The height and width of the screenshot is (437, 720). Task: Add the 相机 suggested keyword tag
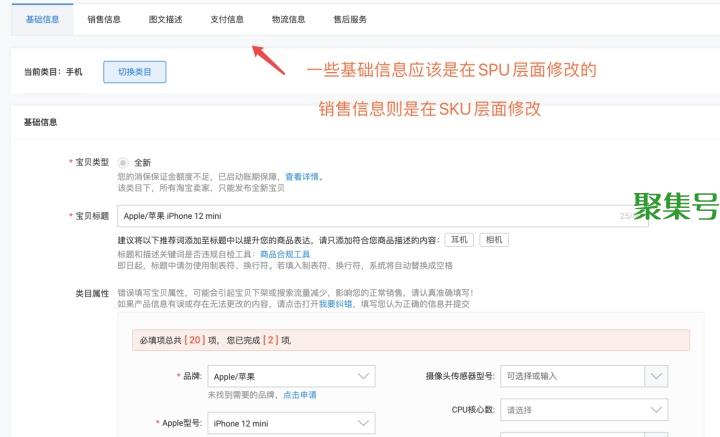point(494,240)
